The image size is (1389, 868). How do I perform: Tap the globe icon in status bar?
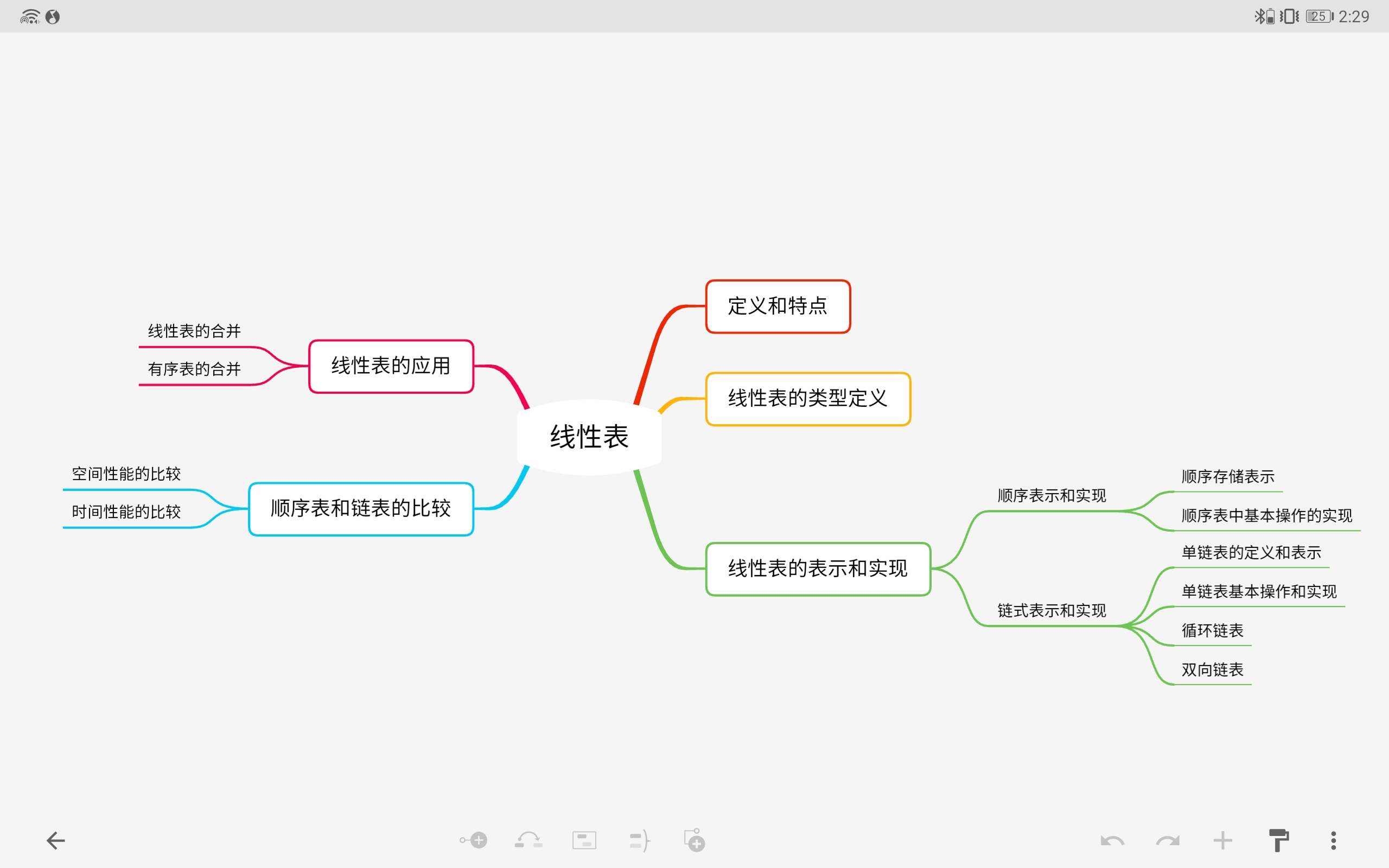53,17
